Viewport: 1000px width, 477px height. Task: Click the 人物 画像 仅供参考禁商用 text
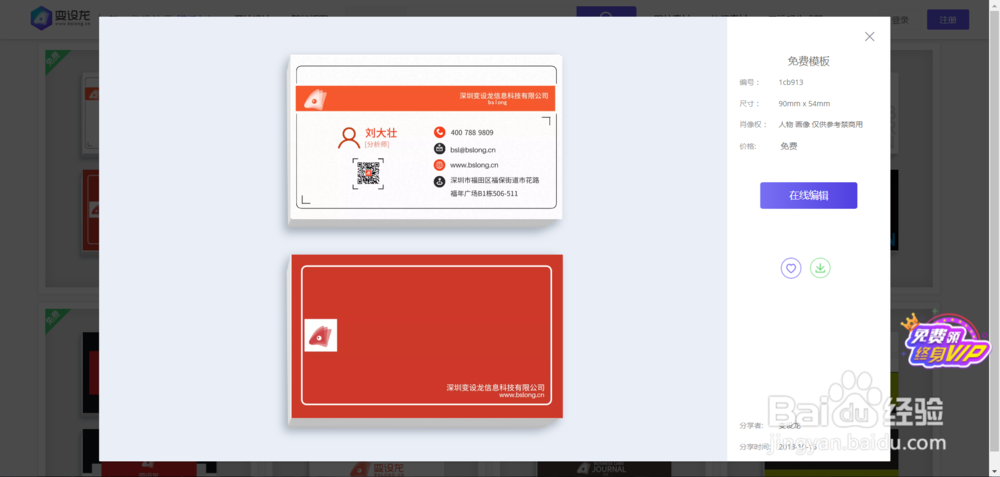pyautogui.click(x=821, y=124)
